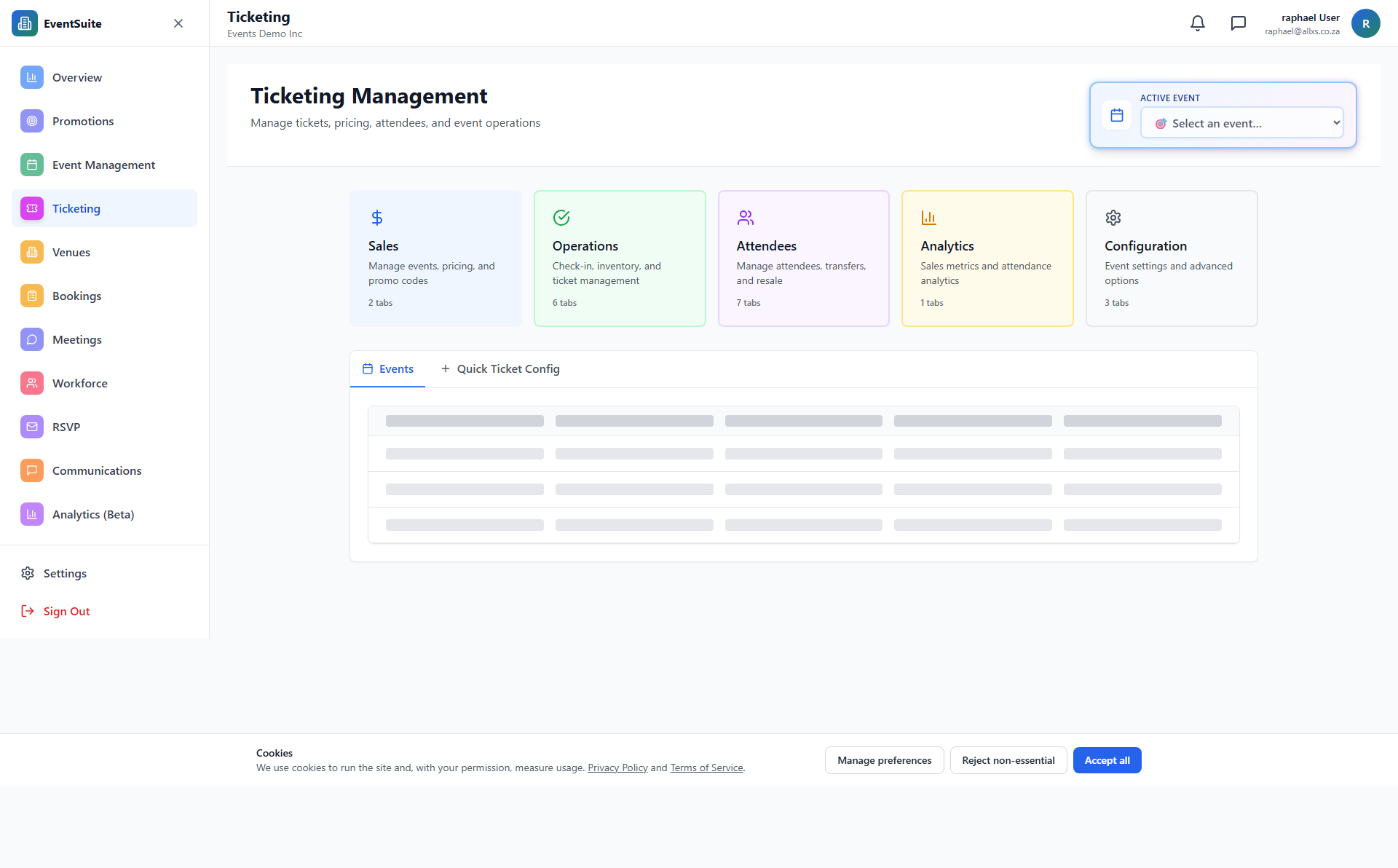Select the Events tab
The width and height of the screenshot is (1398, 868).
pos(387,368)
